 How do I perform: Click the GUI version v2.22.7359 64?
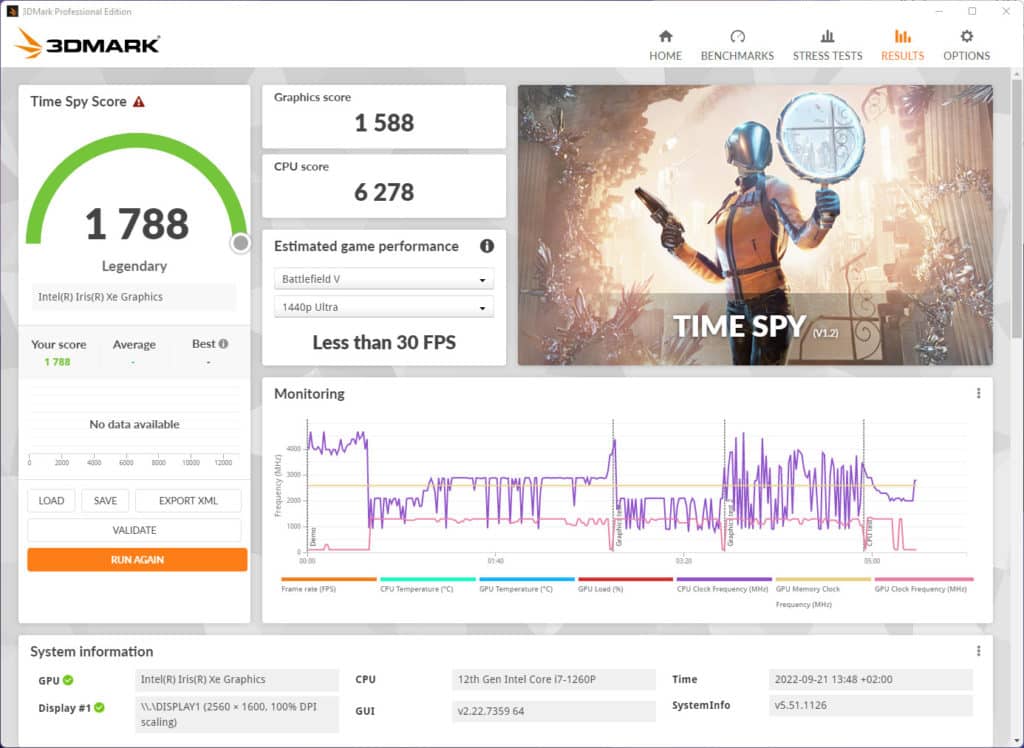(x=553, y=711)
